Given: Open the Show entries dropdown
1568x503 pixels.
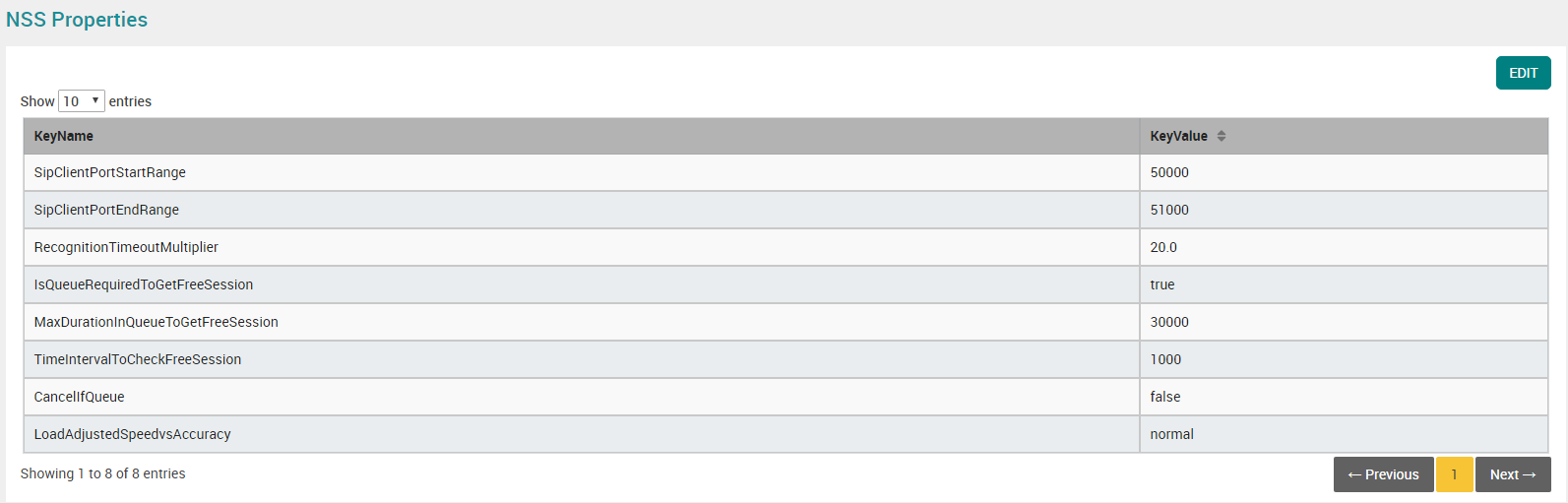Looking at the screenshot, I should click(x=82, y=101).
